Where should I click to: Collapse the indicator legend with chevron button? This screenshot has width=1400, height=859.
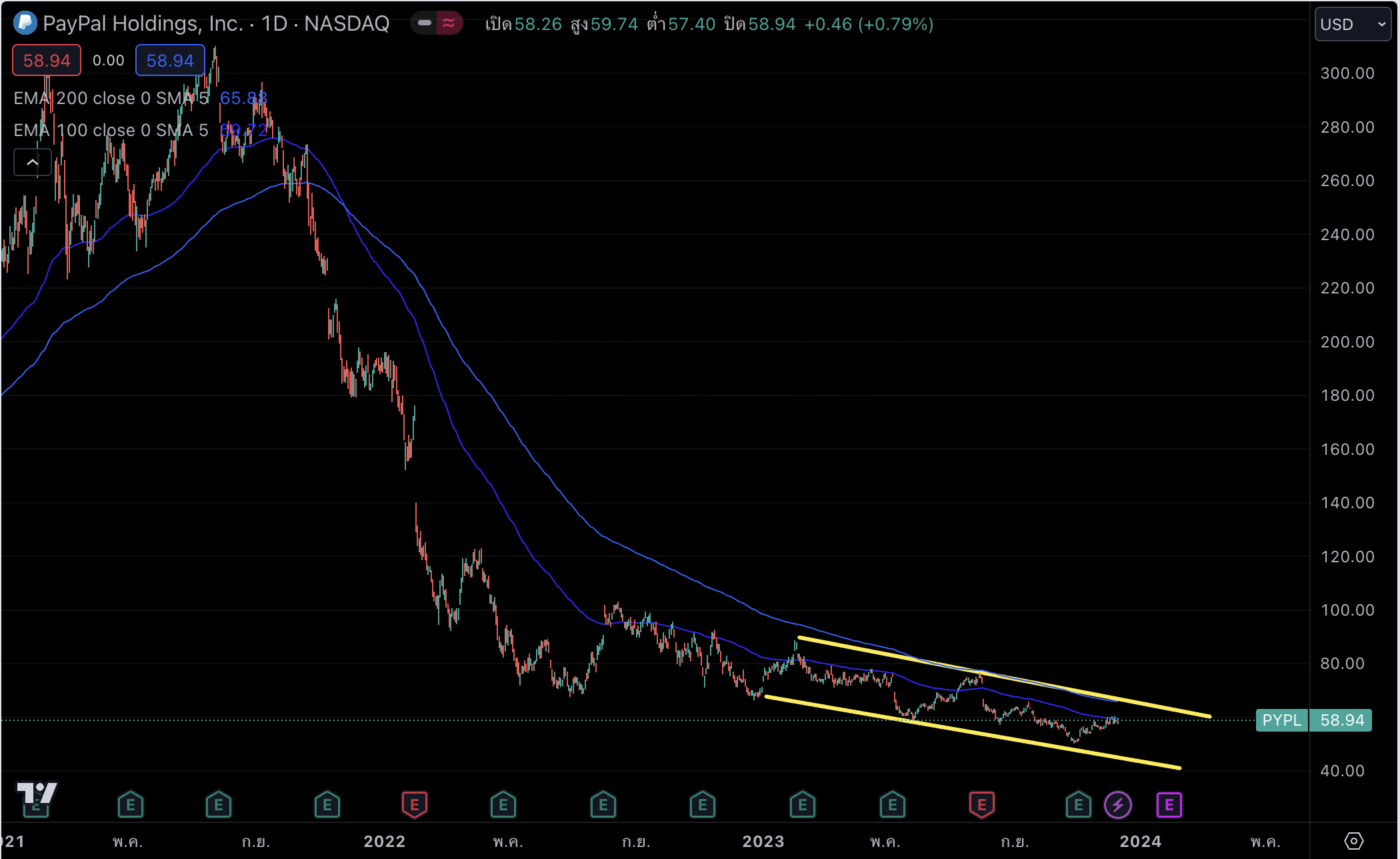pos(32,162)
